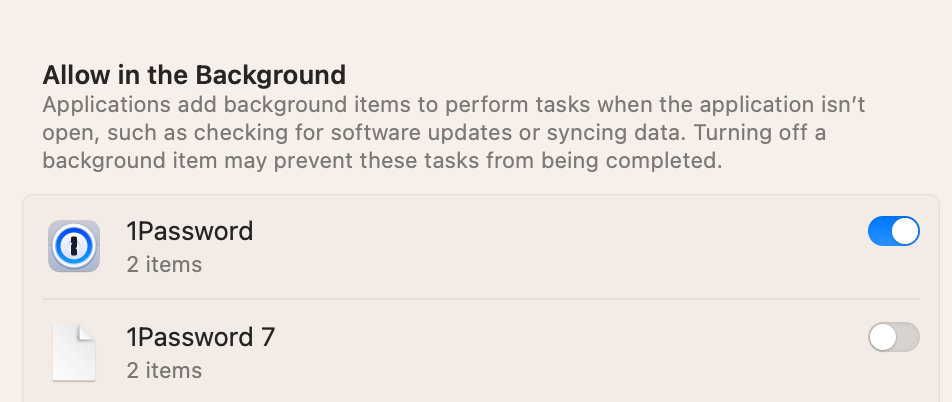Select the 1Password 7 list row
Screen dimensions: 952x402
pyautogui.click(x=481, y=352)
